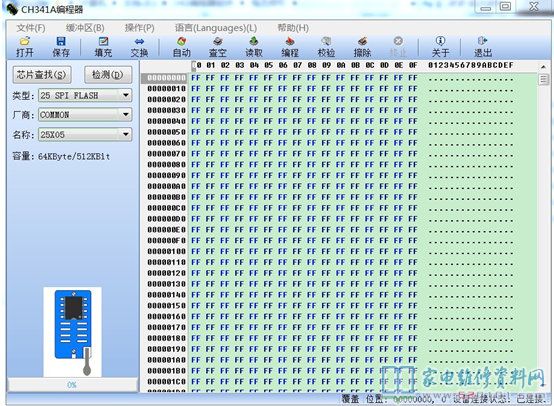Expand the 名称 dropdown showing 25X05
The height and width of the screenshot is (406, 554).
85,134
